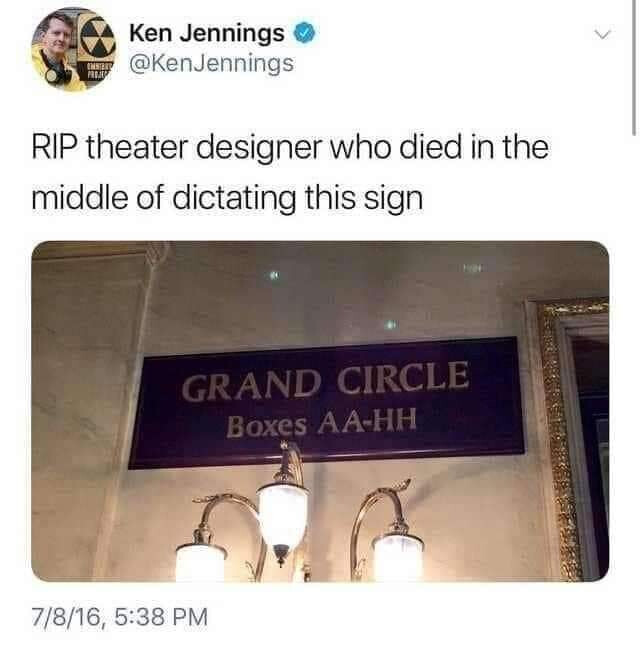Expand the tweet options chevron
640x648 pixels.
pos(603,34)
